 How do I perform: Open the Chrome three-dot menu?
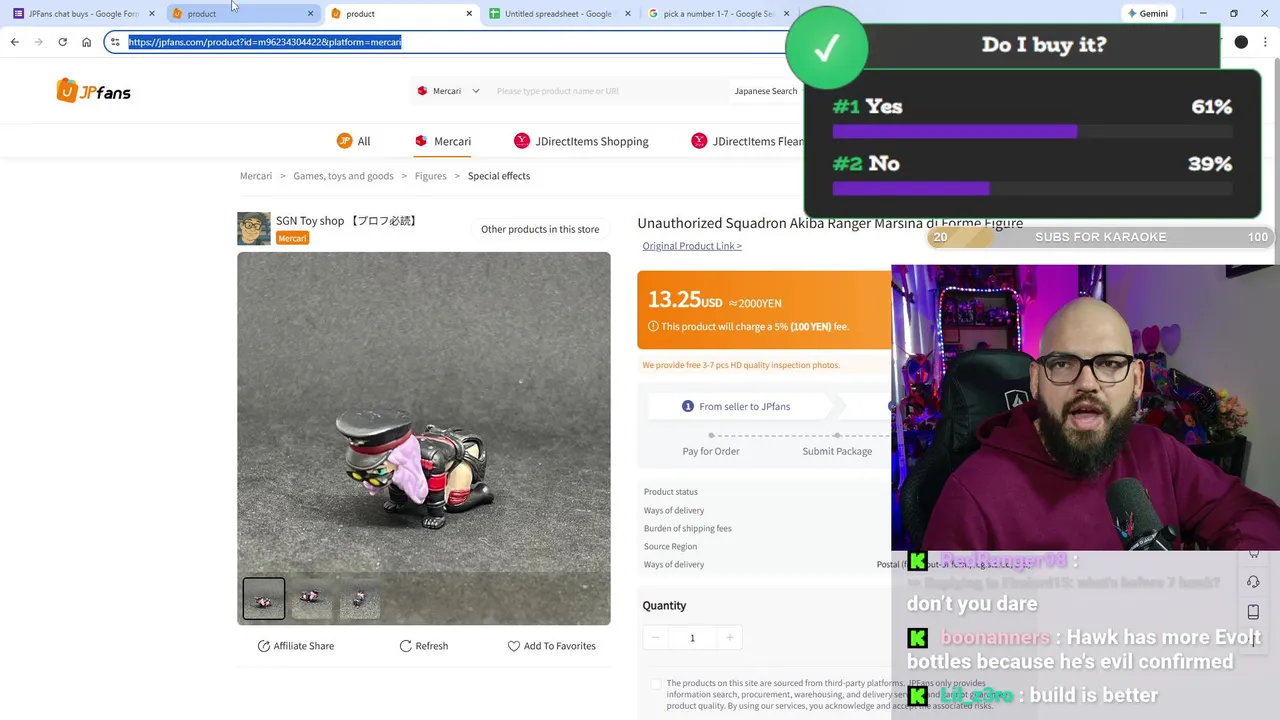[1266, 42]
